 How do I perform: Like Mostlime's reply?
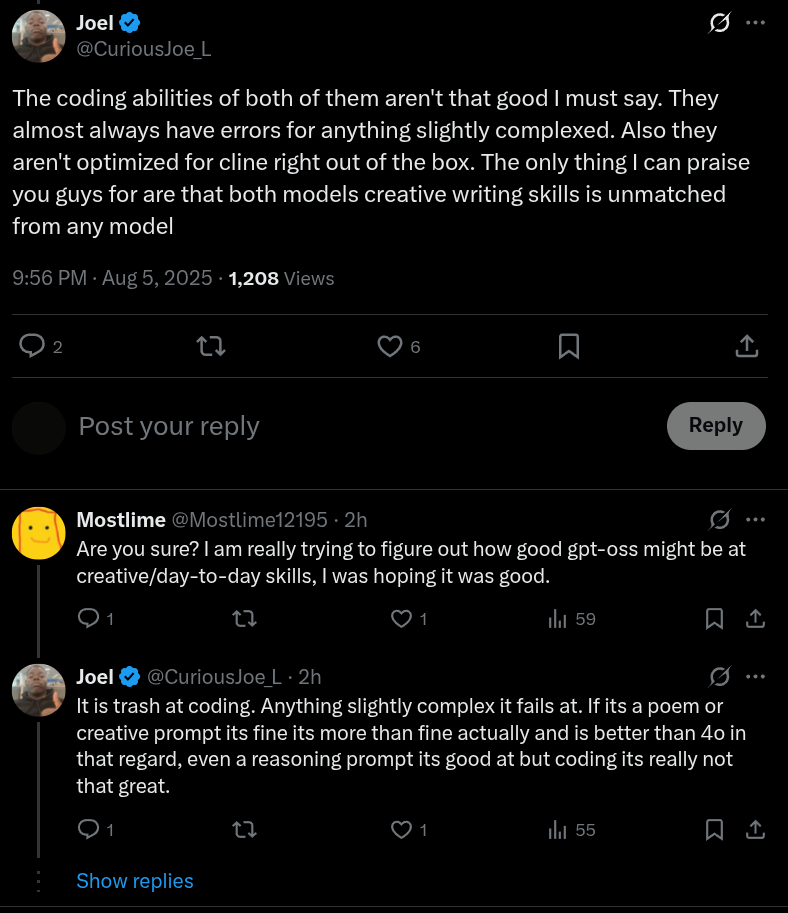click(x=401, y=619)
